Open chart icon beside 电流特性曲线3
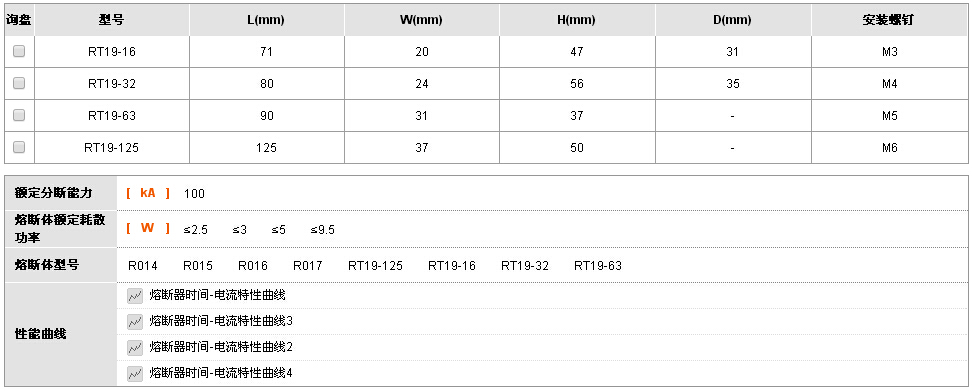 click(135, 322)
